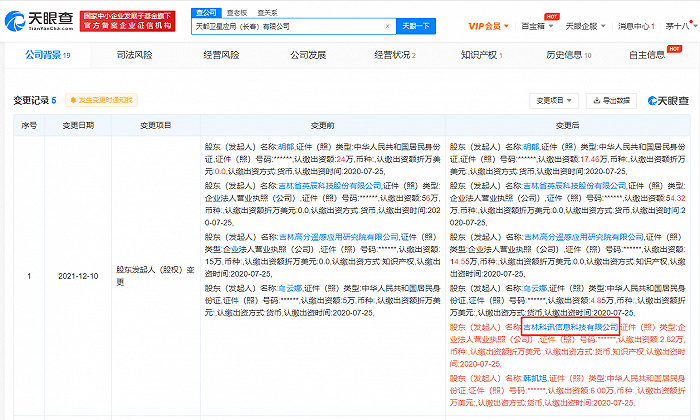The image size is (700, 420).
Task: Open the 茅十八 user account menu
Action: click(681, 26)
